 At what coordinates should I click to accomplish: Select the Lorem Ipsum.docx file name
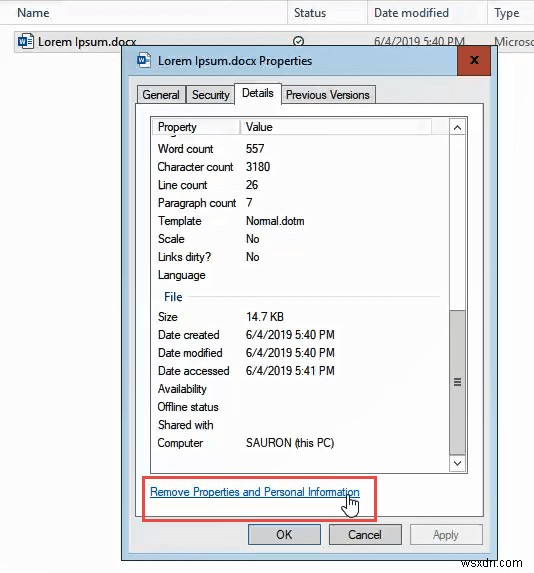pyautogui.click(x=87, y=42)
